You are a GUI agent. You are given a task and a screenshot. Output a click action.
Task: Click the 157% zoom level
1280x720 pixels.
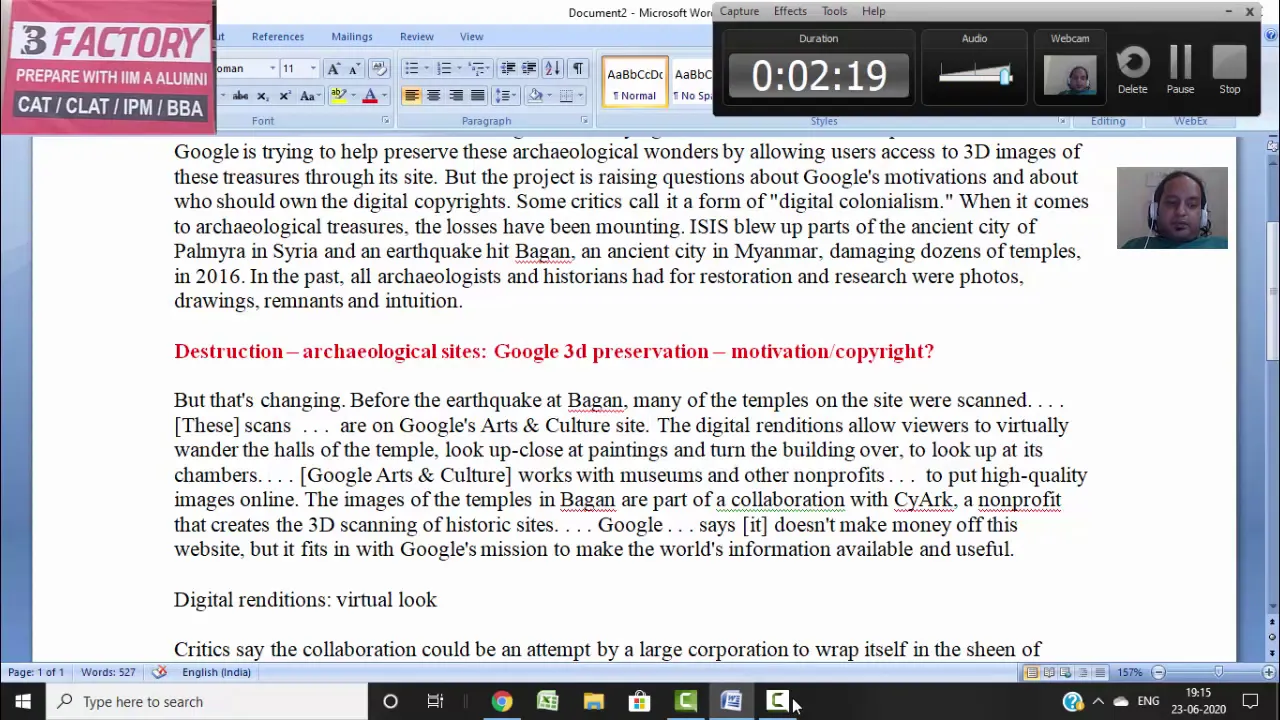tap(1130, 672)
